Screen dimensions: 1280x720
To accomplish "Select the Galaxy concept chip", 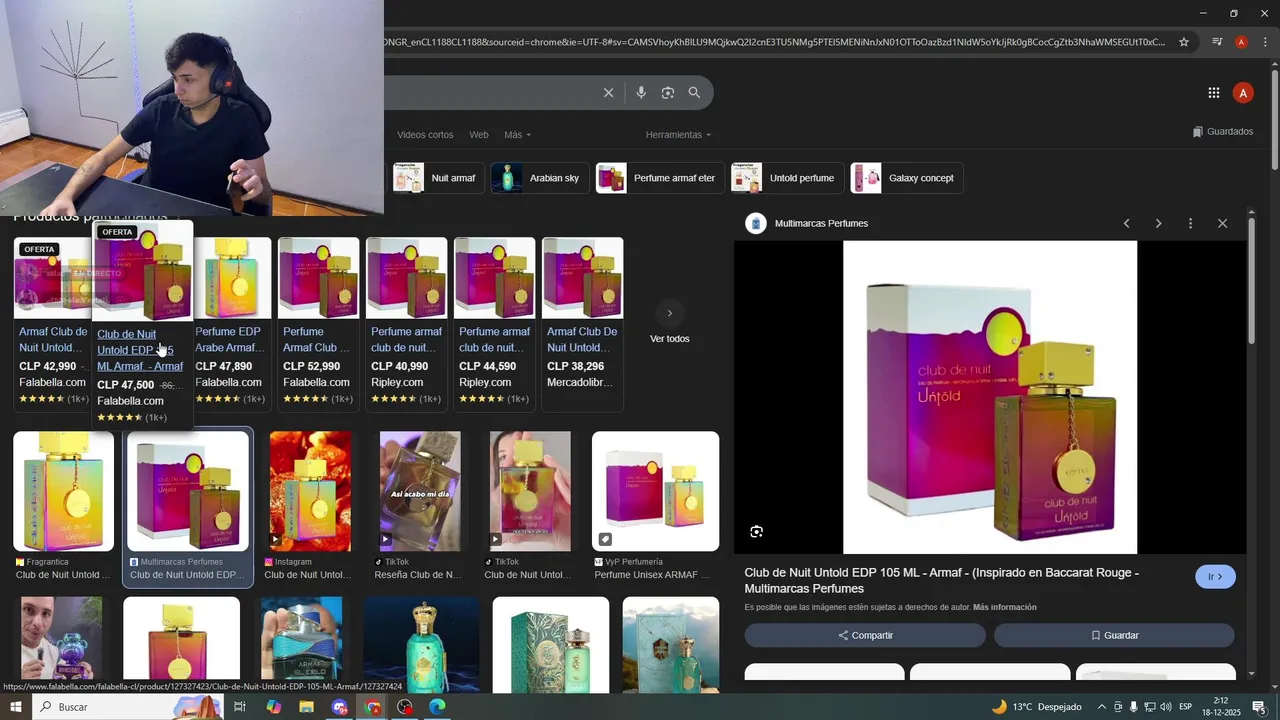I will pyautogui.click(x=907, y=178).
